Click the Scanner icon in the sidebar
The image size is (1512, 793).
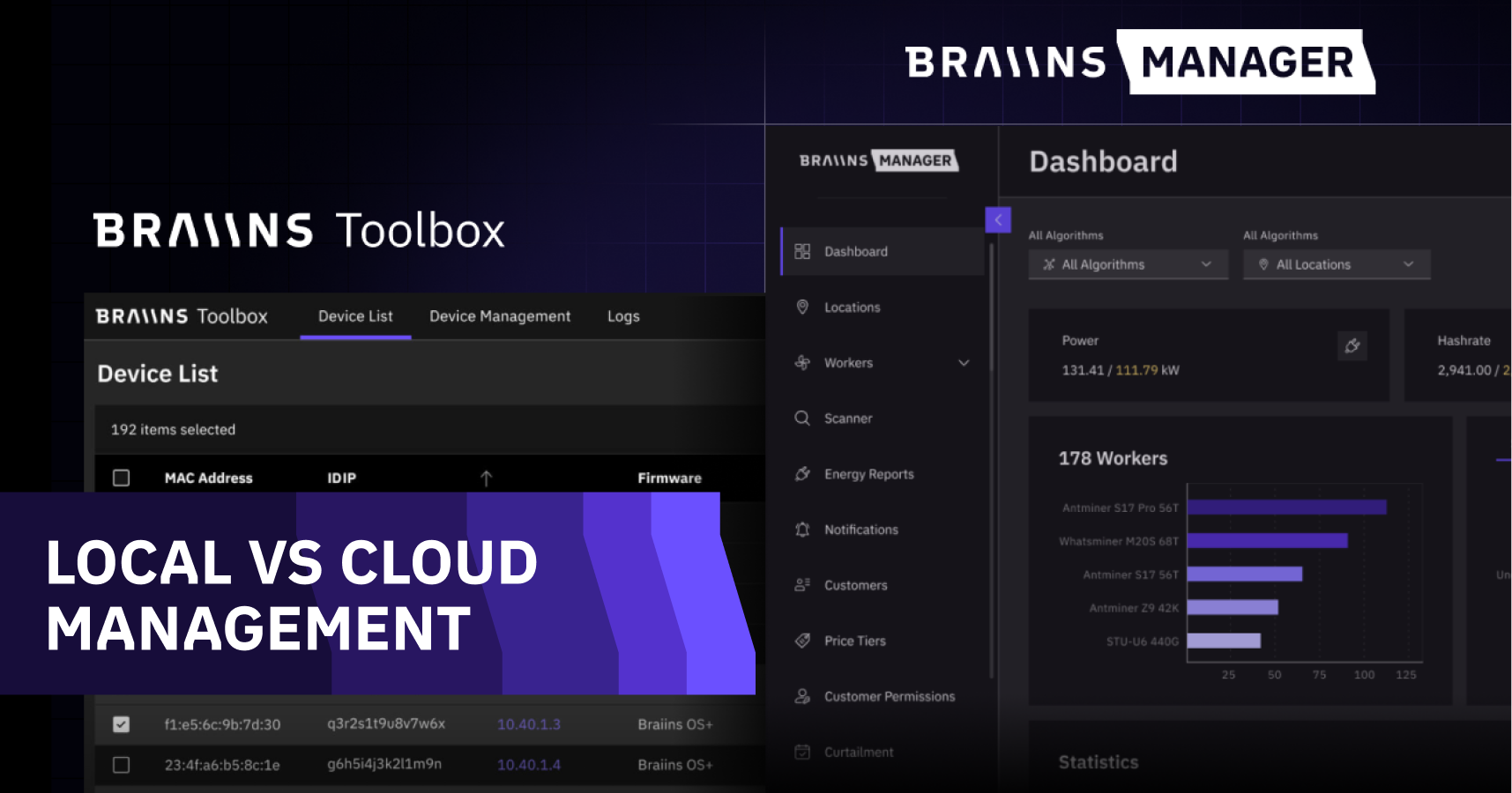pyautogui.click(x=802, y=418)
